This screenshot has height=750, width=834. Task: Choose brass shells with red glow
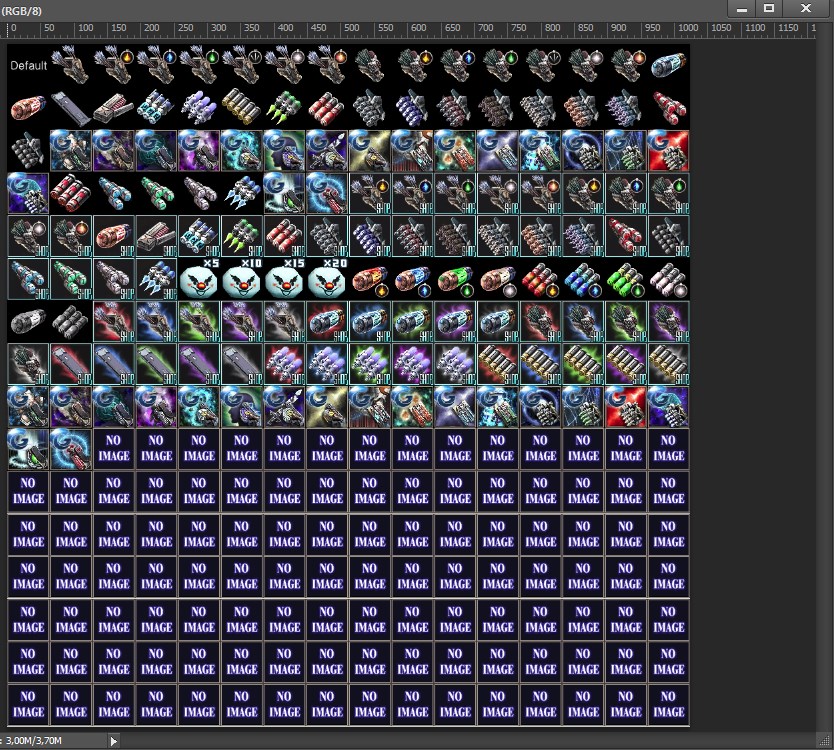pyautogui.click(x=498, y=364)
